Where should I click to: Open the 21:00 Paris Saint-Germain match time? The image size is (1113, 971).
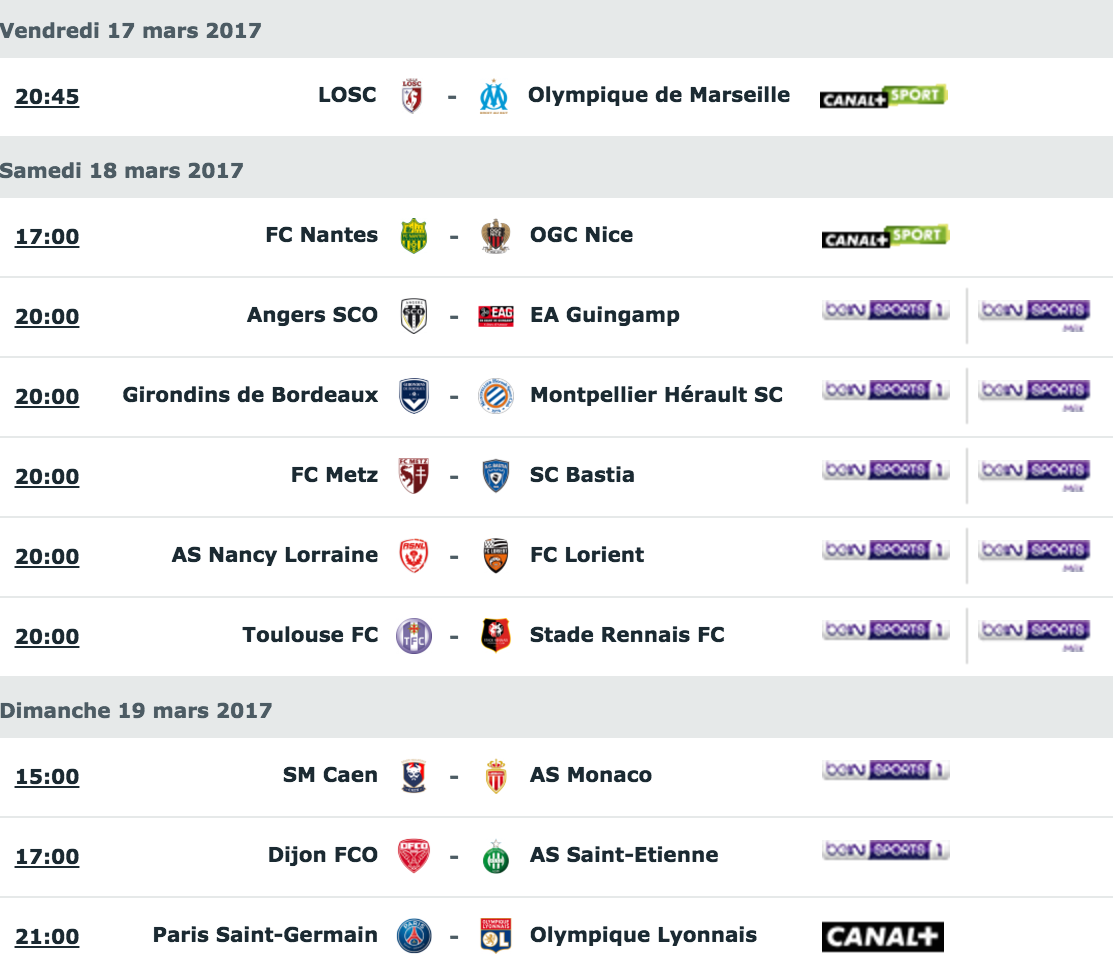(x=47, y=936)
